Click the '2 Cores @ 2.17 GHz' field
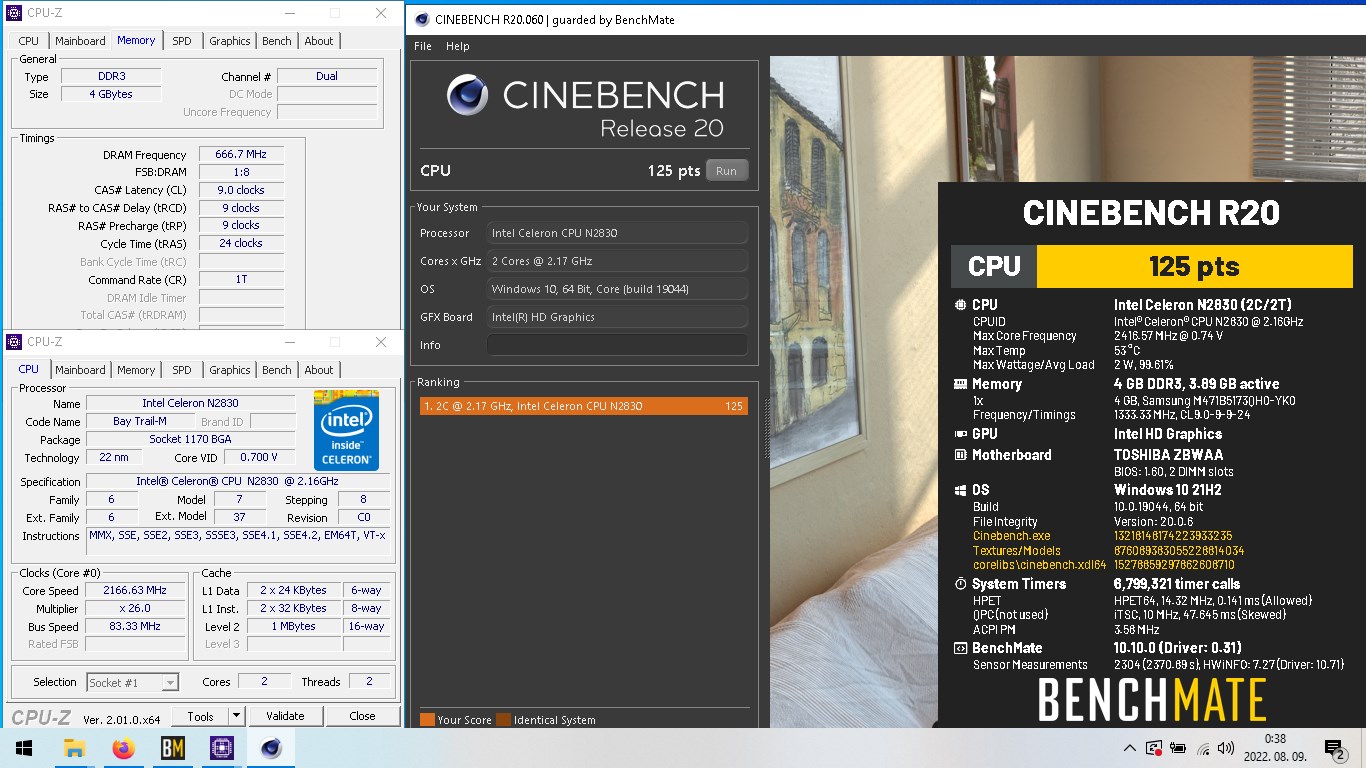The height and width of the screenshot is (768, 1366). click(x=617, y=261)
